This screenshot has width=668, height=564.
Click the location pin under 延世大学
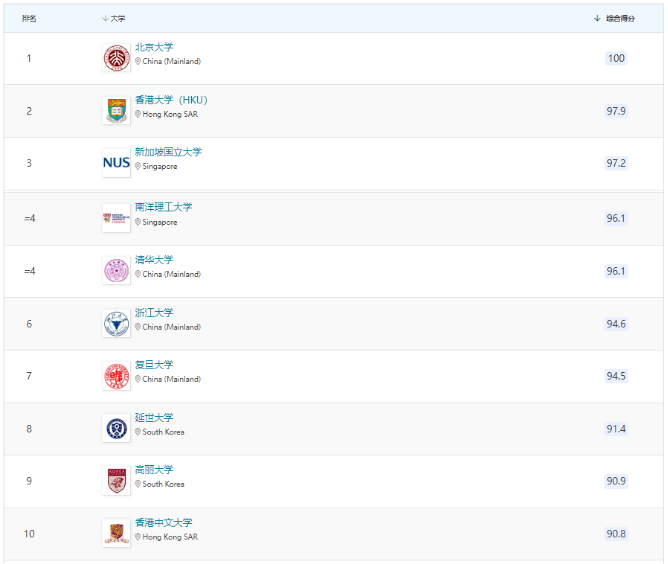[x=138, y=432]
